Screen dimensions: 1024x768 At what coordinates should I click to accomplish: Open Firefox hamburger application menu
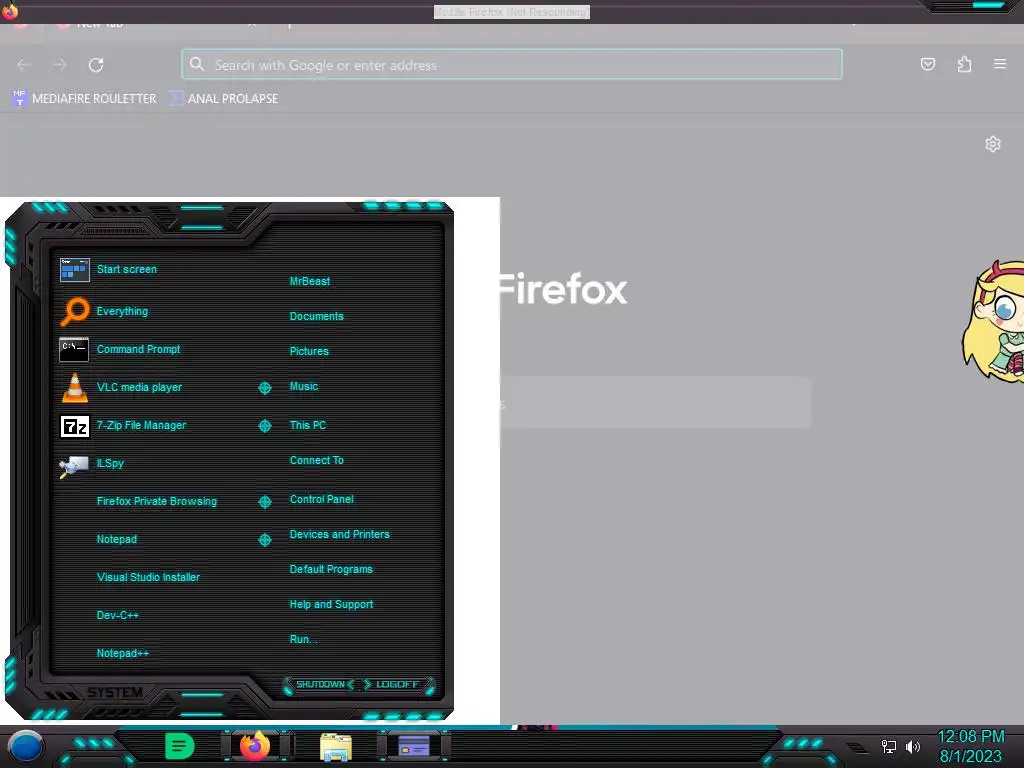(1000, 64)
